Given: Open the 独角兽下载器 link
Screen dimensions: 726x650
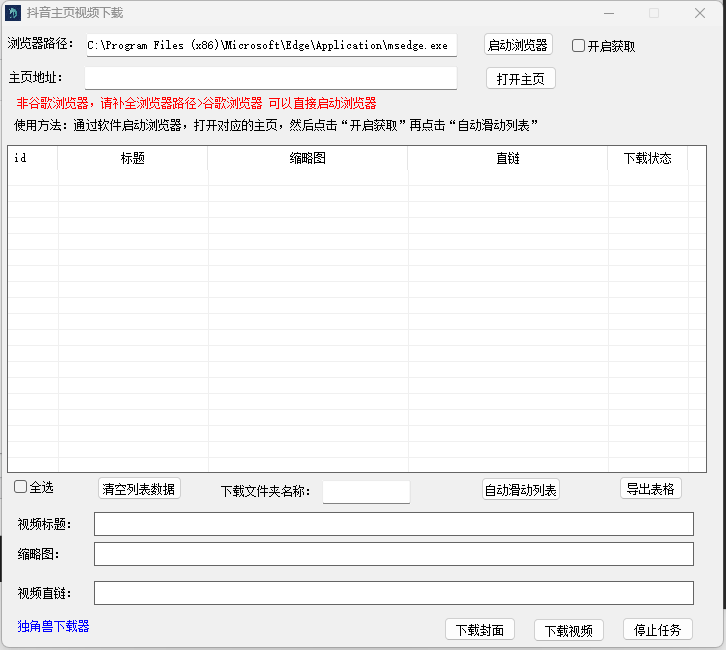Looking at the screenshot, I should pos(53,626).
